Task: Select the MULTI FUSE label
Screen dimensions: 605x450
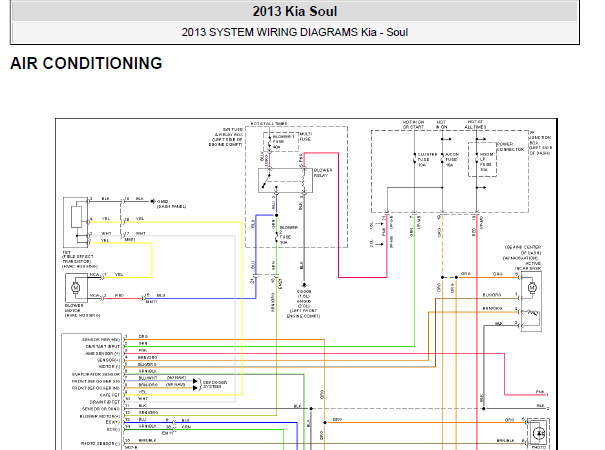Action: [306, 137]
